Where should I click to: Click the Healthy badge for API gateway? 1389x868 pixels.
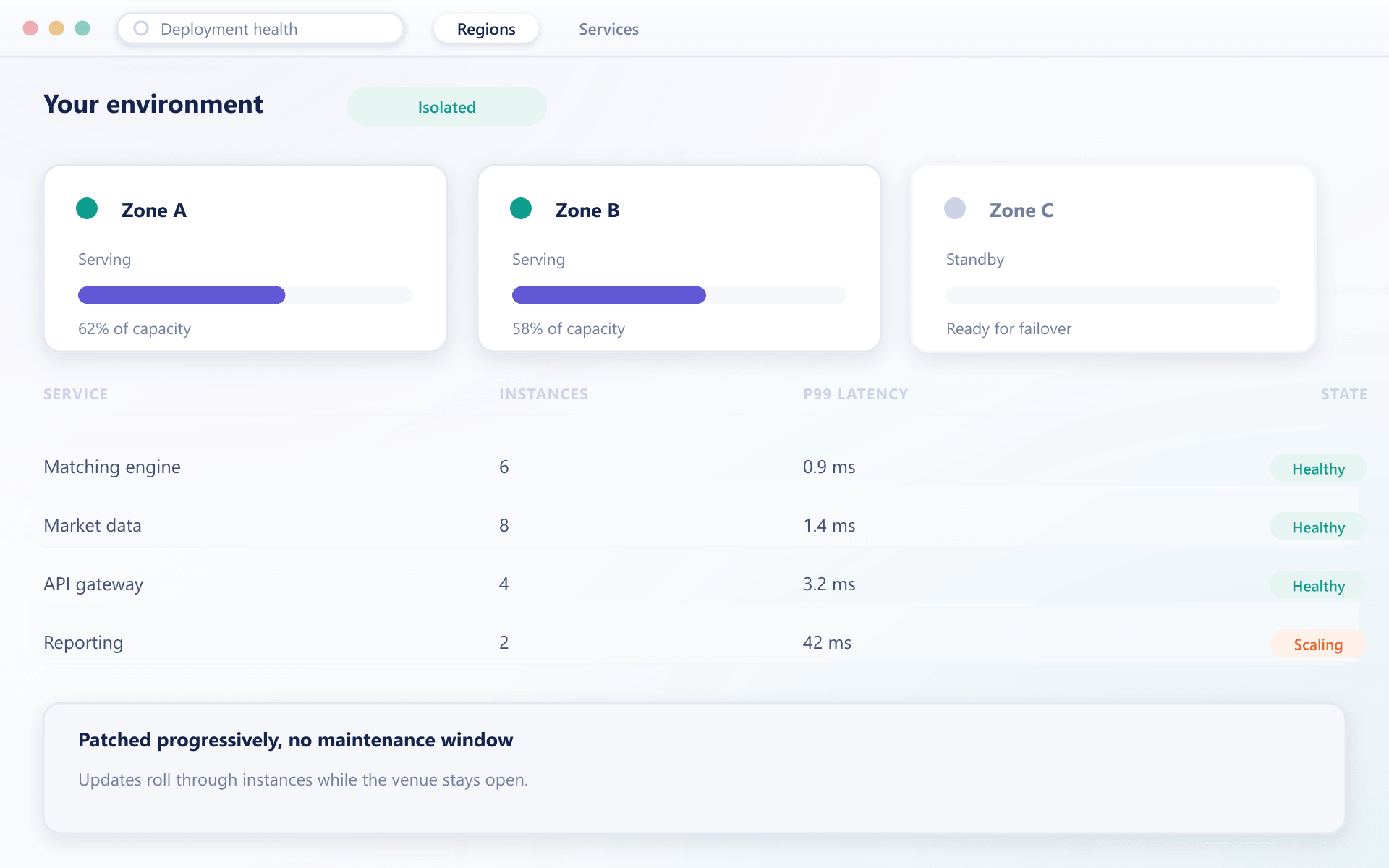coord(1318,586)
